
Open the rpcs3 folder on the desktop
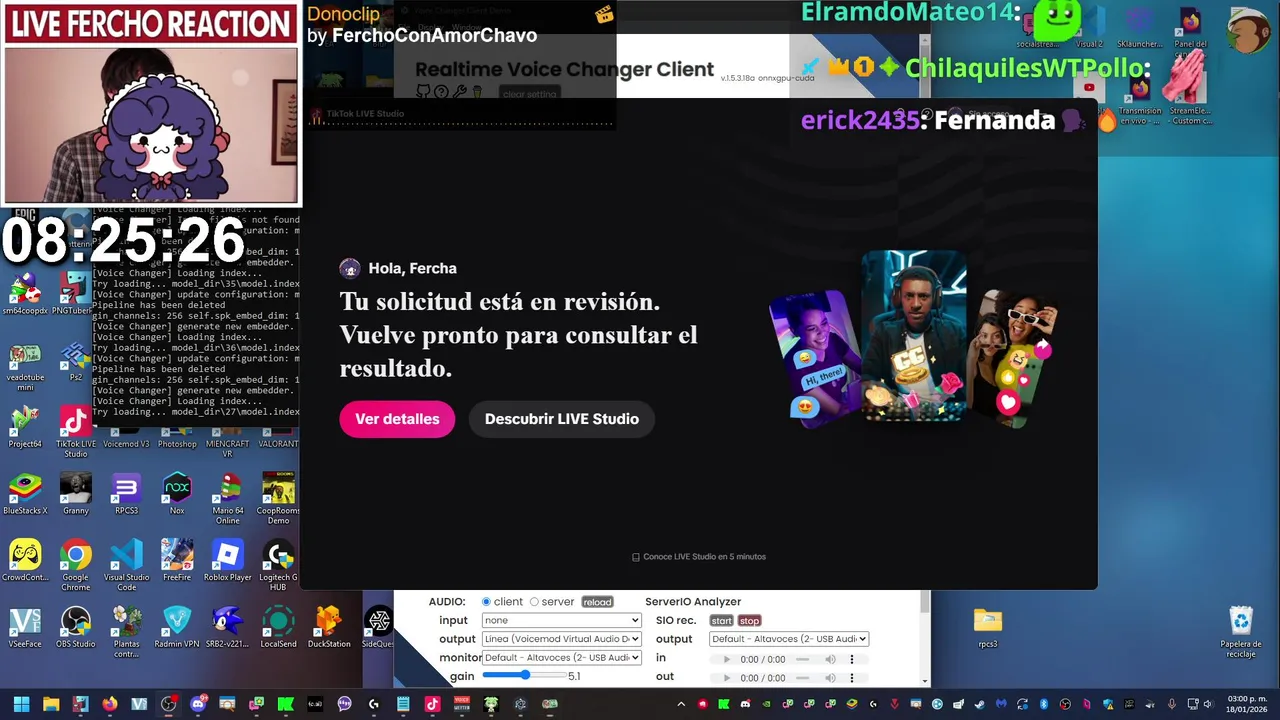[x=988, y=627]
